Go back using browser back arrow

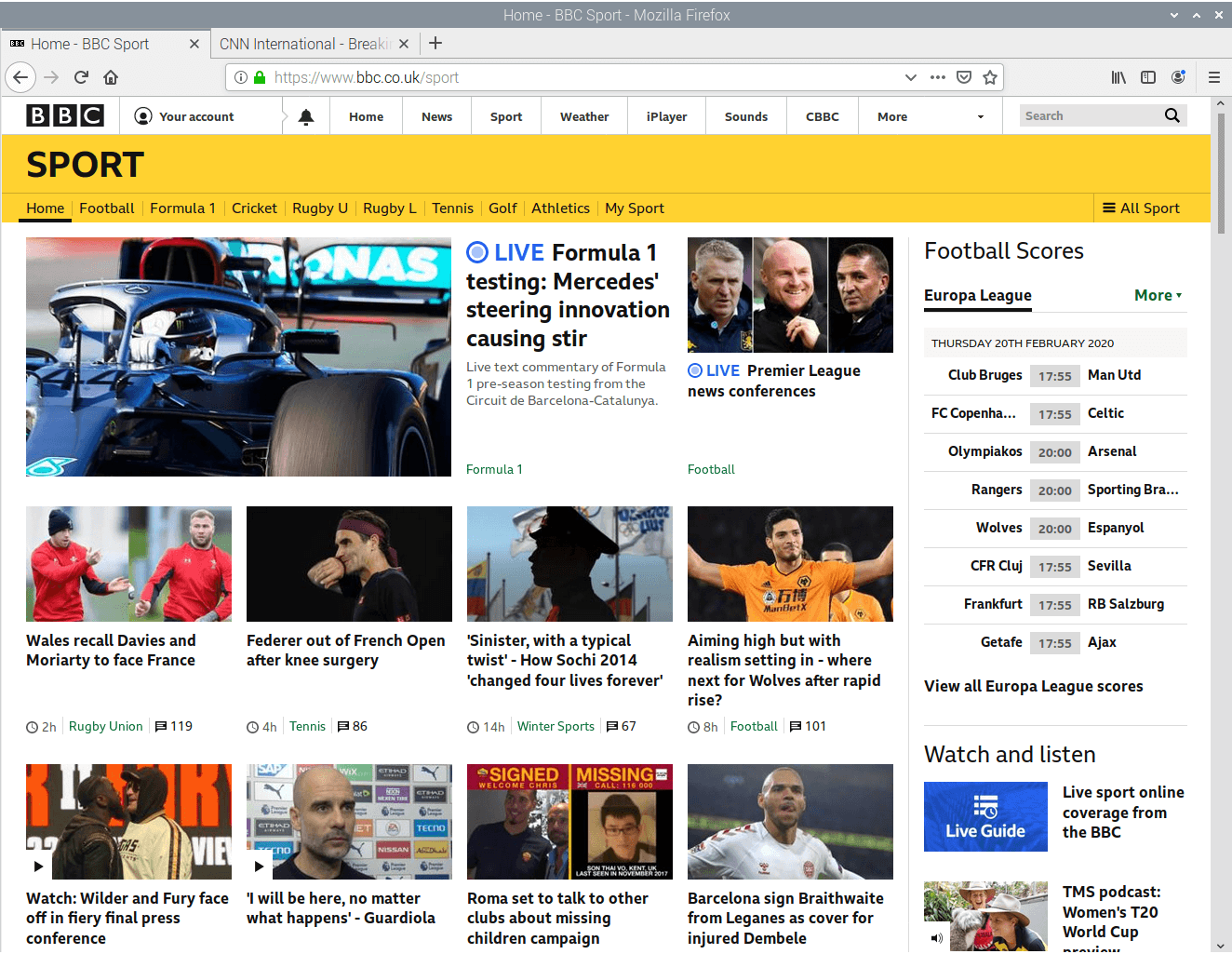(20, 77)
